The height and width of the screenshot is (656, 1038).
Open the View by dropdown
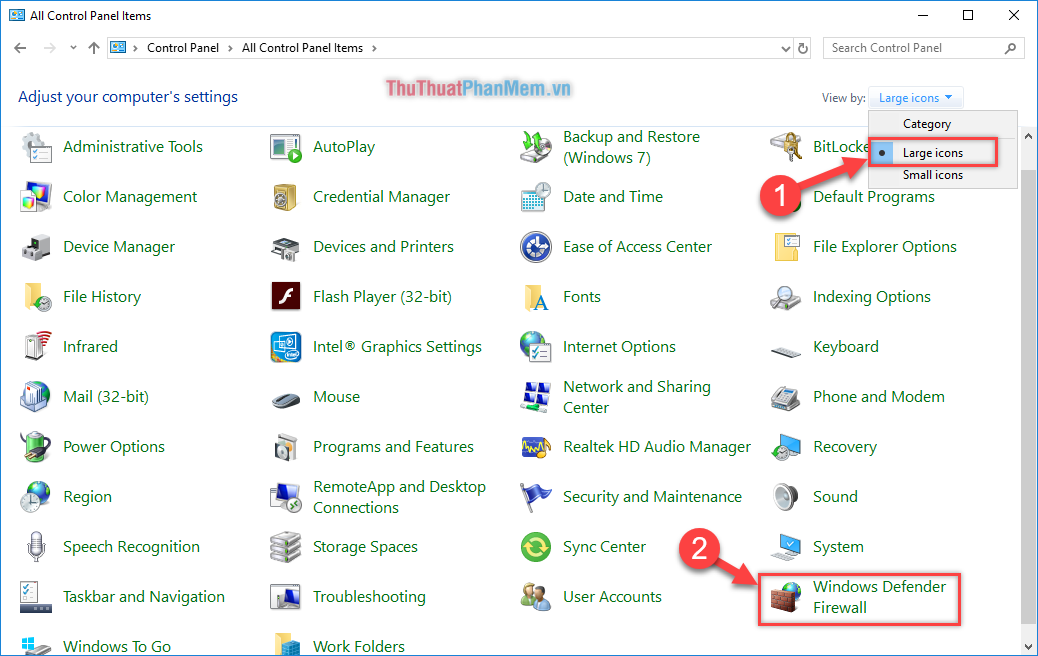tap(914, 97)
